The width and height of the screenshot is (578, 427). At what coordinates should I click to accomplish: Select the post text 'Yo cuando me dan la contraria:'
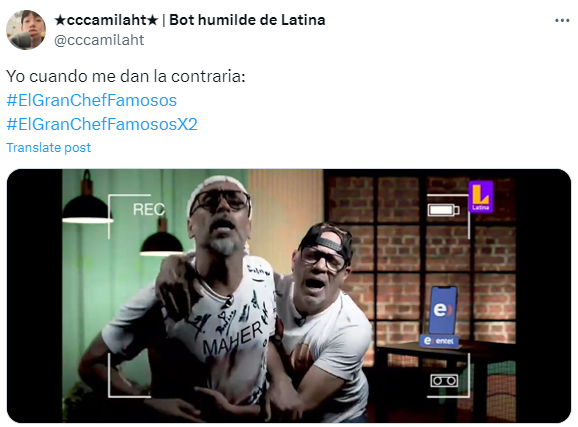(x=126, y=76)
